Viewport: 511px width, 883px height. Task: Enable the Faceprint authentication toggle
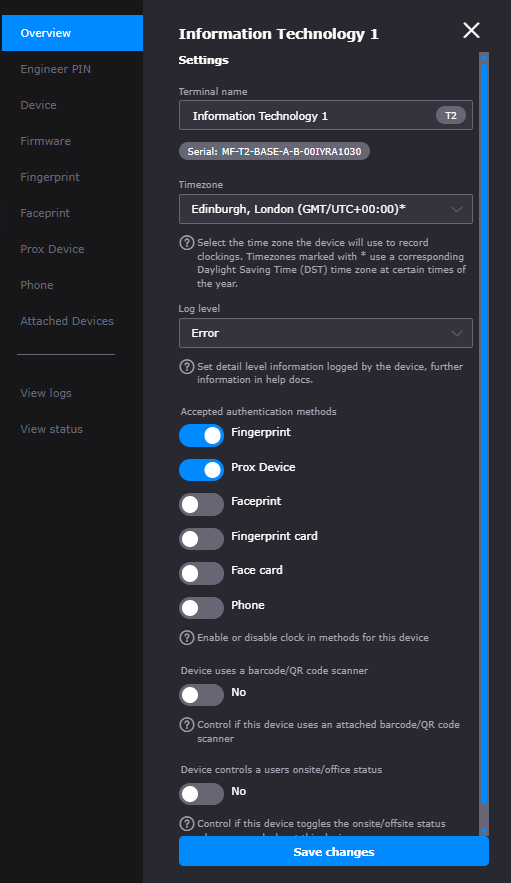(x=201, y=505)
